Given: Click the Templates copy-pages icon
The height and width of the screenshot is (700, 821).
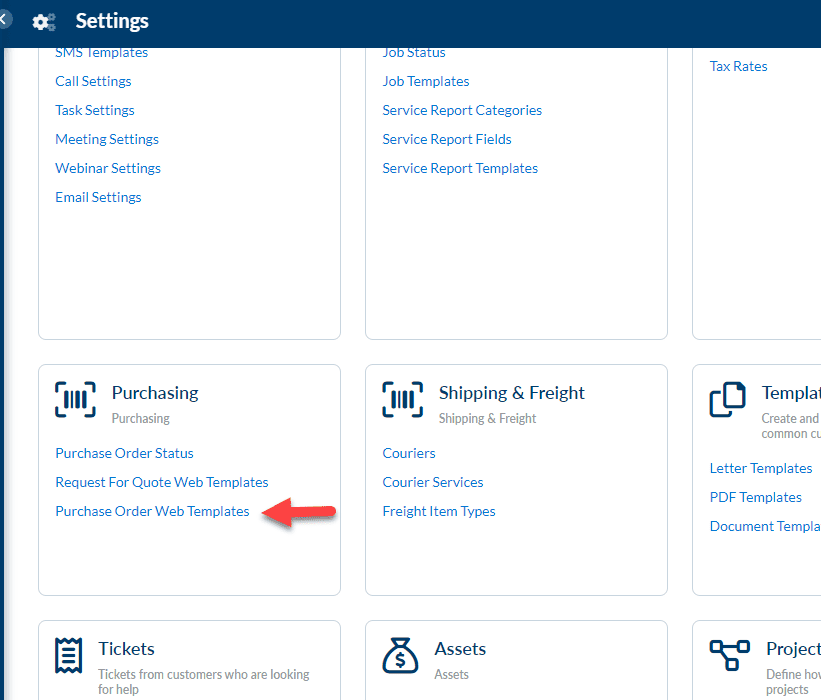Looking at the screenshot, I should pyautogui.click(x=727, y=399).
